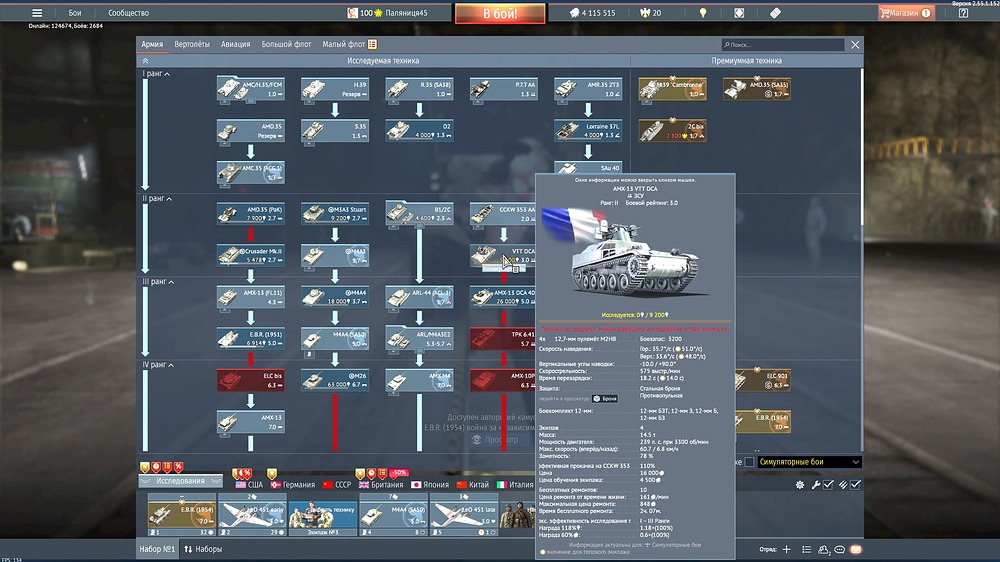Viewport: 1000px width, 562px height.
Task: Open the slotbar gear settings icon
Action: coord(800,485)
